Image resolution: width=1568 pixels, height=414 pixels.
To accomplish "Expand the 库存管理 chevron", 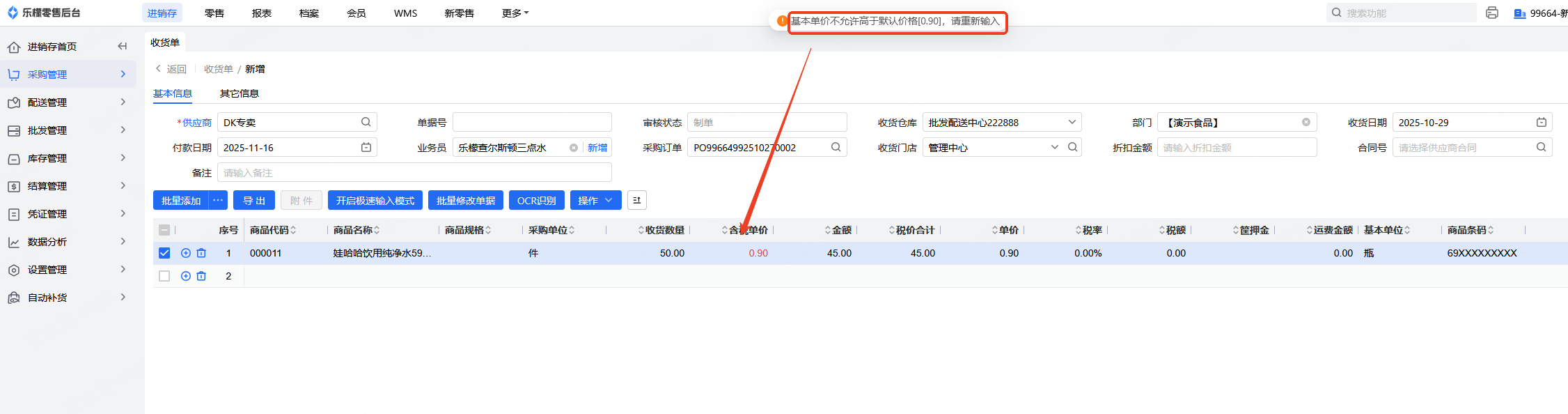I will (x=123, y=158).
